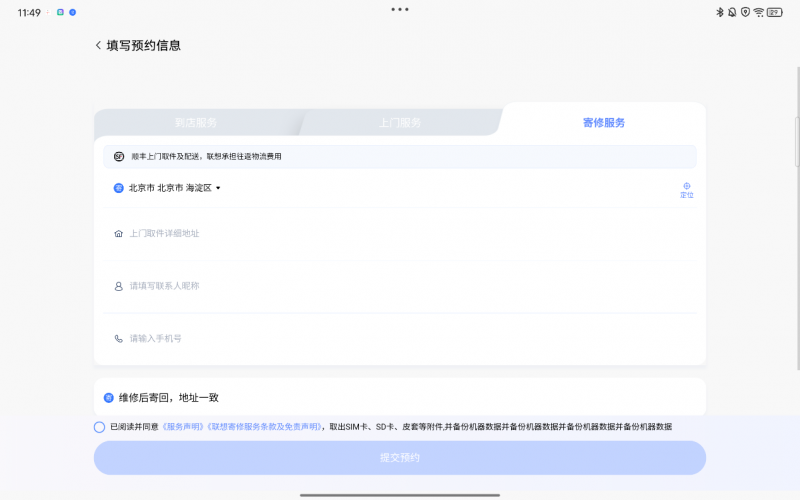
Task: Expand the 维修后寄回，地址一致 section
Action: [x=400, y=397]
